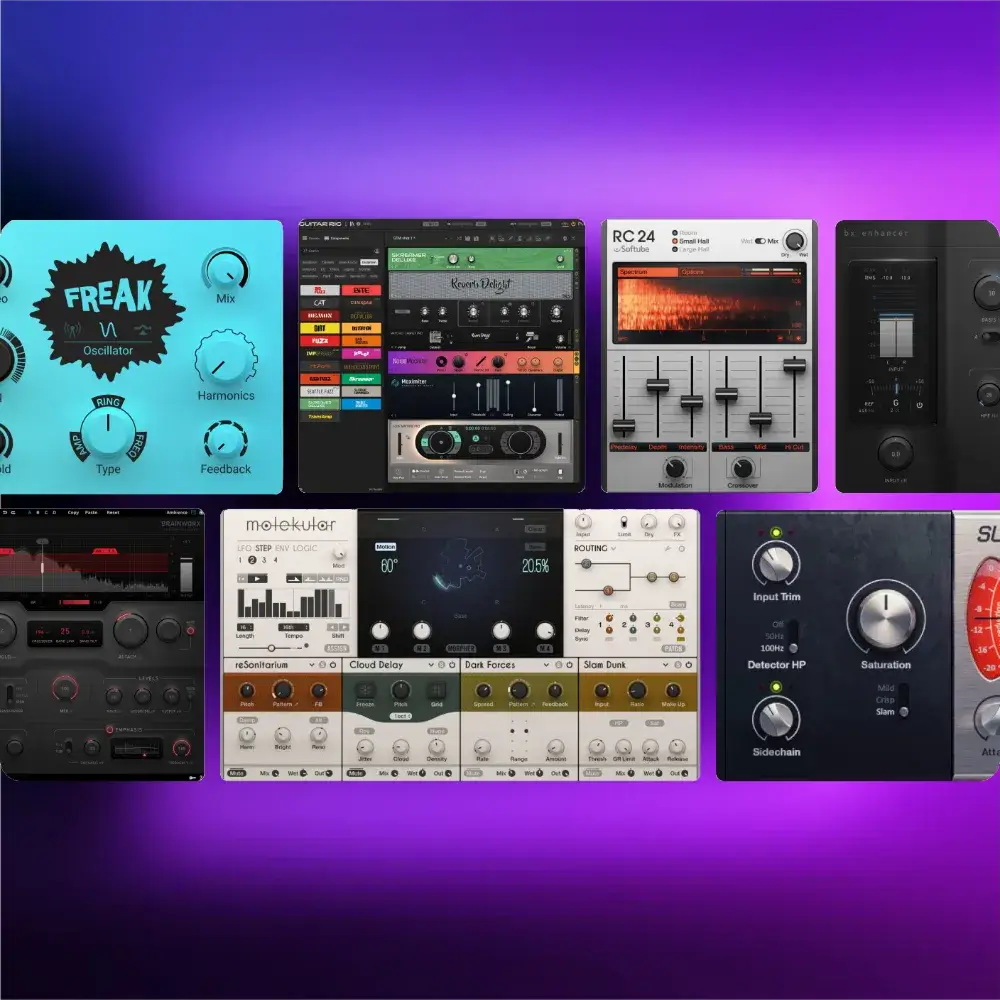Select the LFO modulator tab in Molekular
1000x1000 pixels.
[x=244, y=548]
